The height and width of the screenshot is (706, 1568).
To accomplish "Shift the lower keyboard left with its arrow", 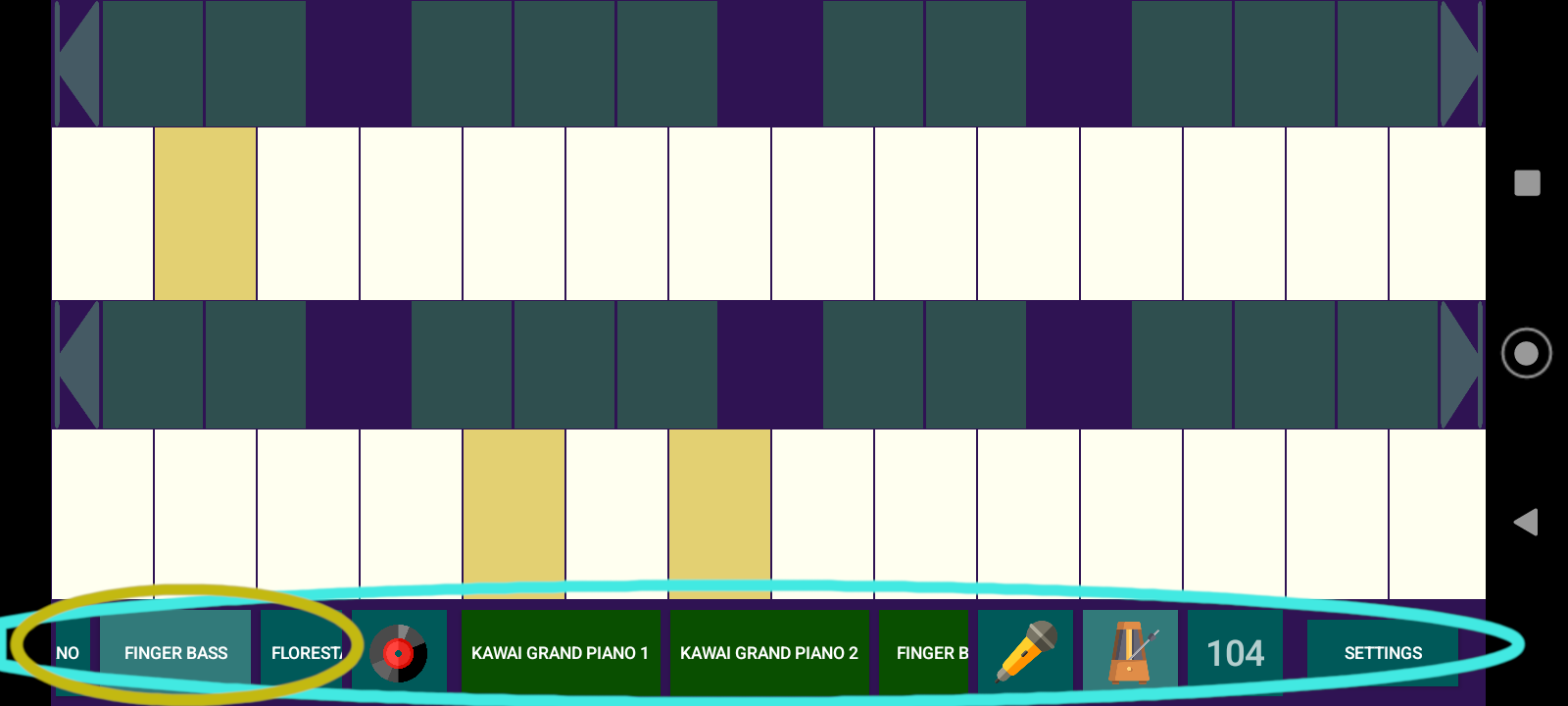I will [77, 365].
